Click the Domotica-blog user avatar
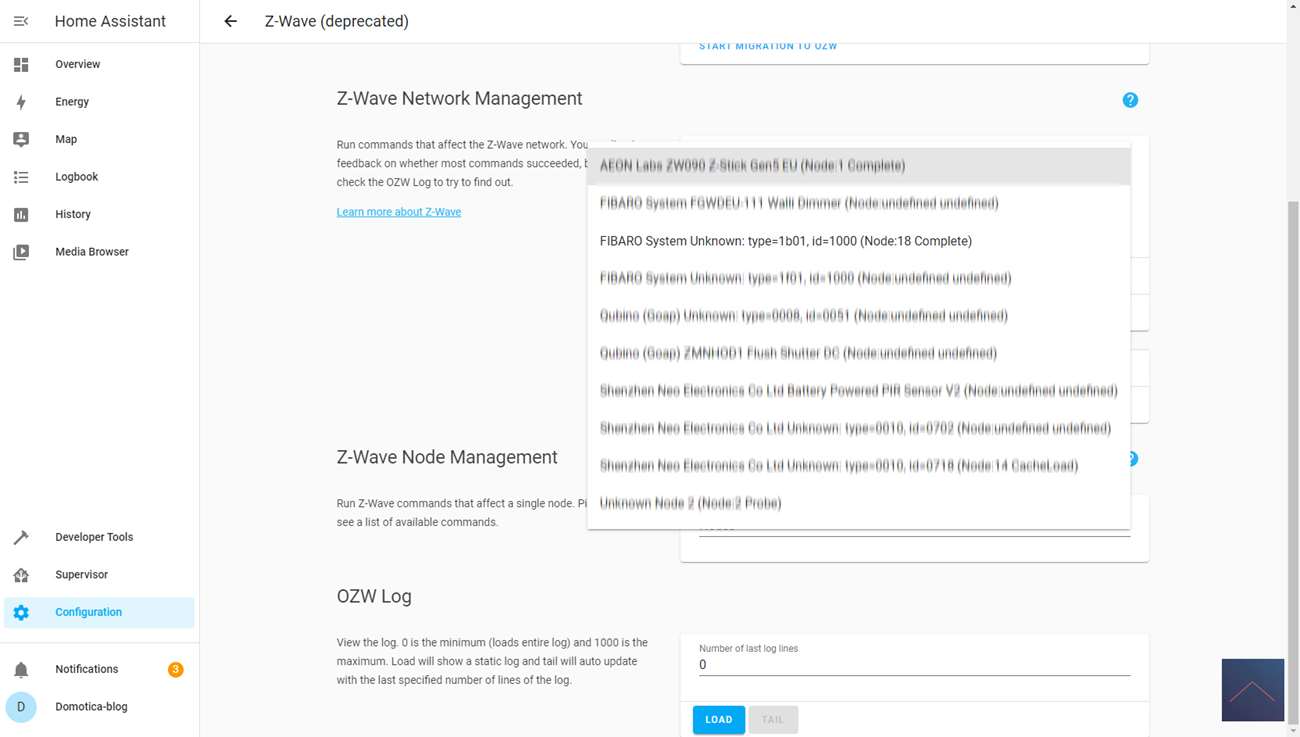The image size is (1300, 737). [x=21, y=707]
